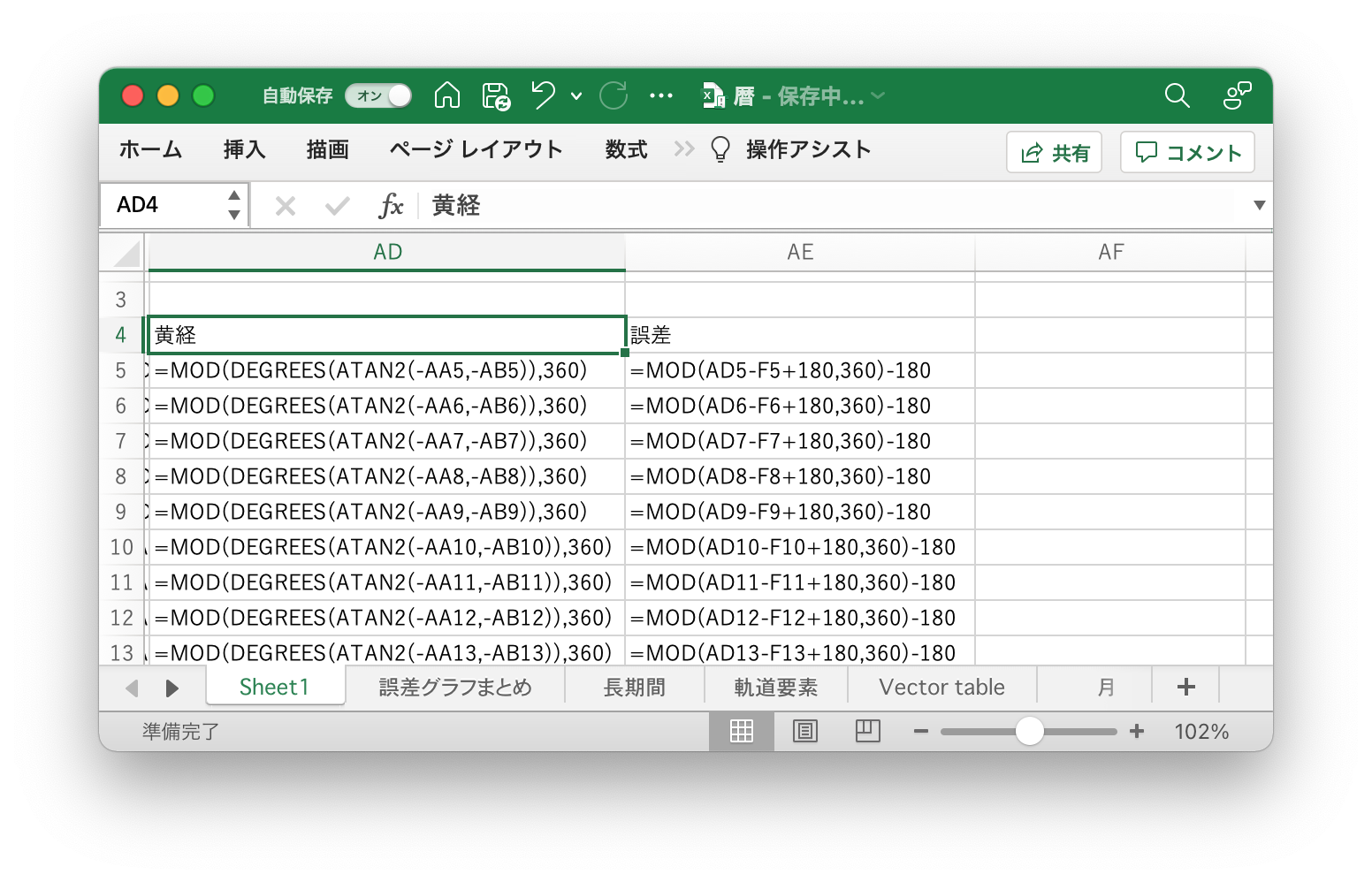Click the Redo icon

click(x=614, y=95)
